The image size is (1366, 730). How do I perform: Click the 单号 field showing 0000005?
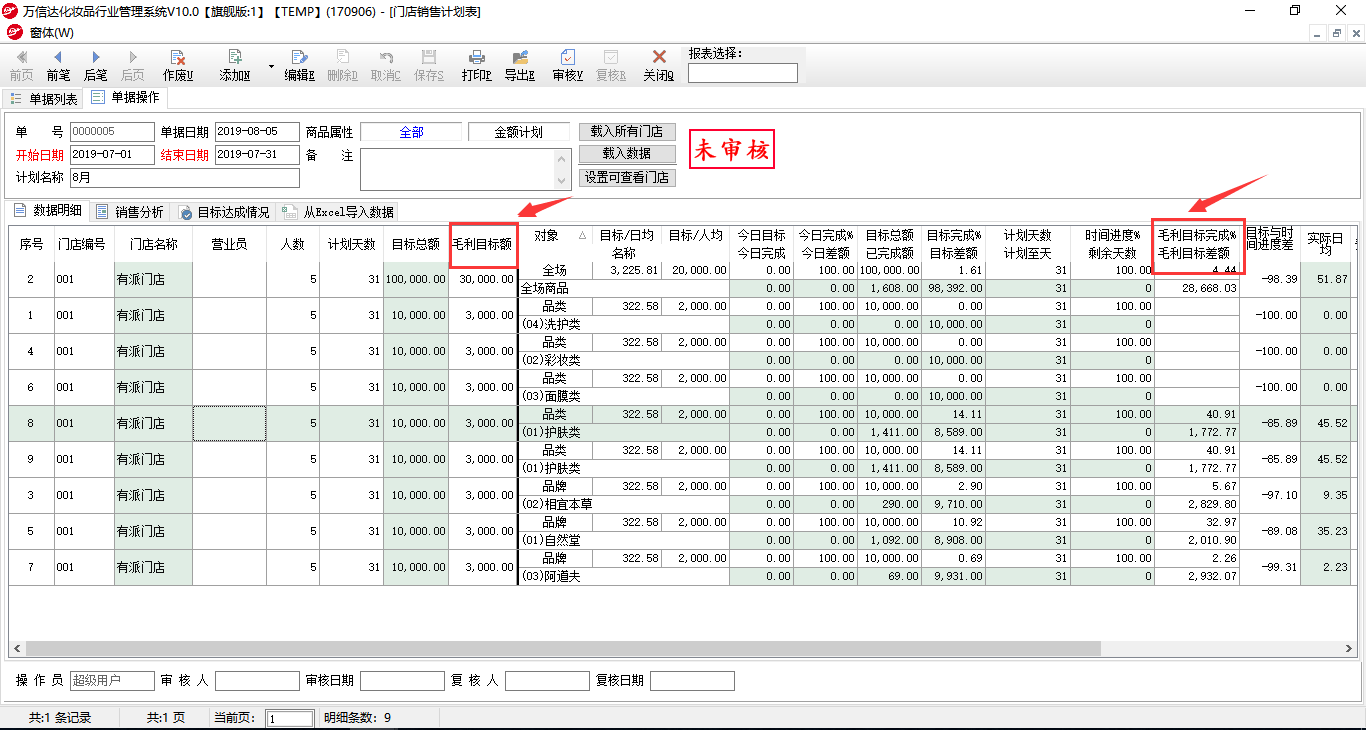coord(112,132)
